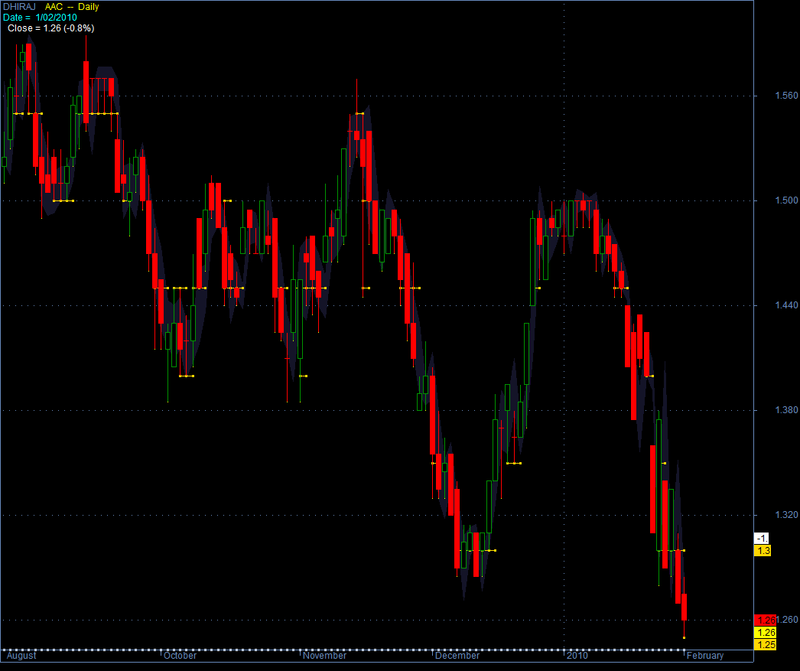The image size is (800, 671).
Task: Click the white '-1.' value tag
Action: coord(762,539)
